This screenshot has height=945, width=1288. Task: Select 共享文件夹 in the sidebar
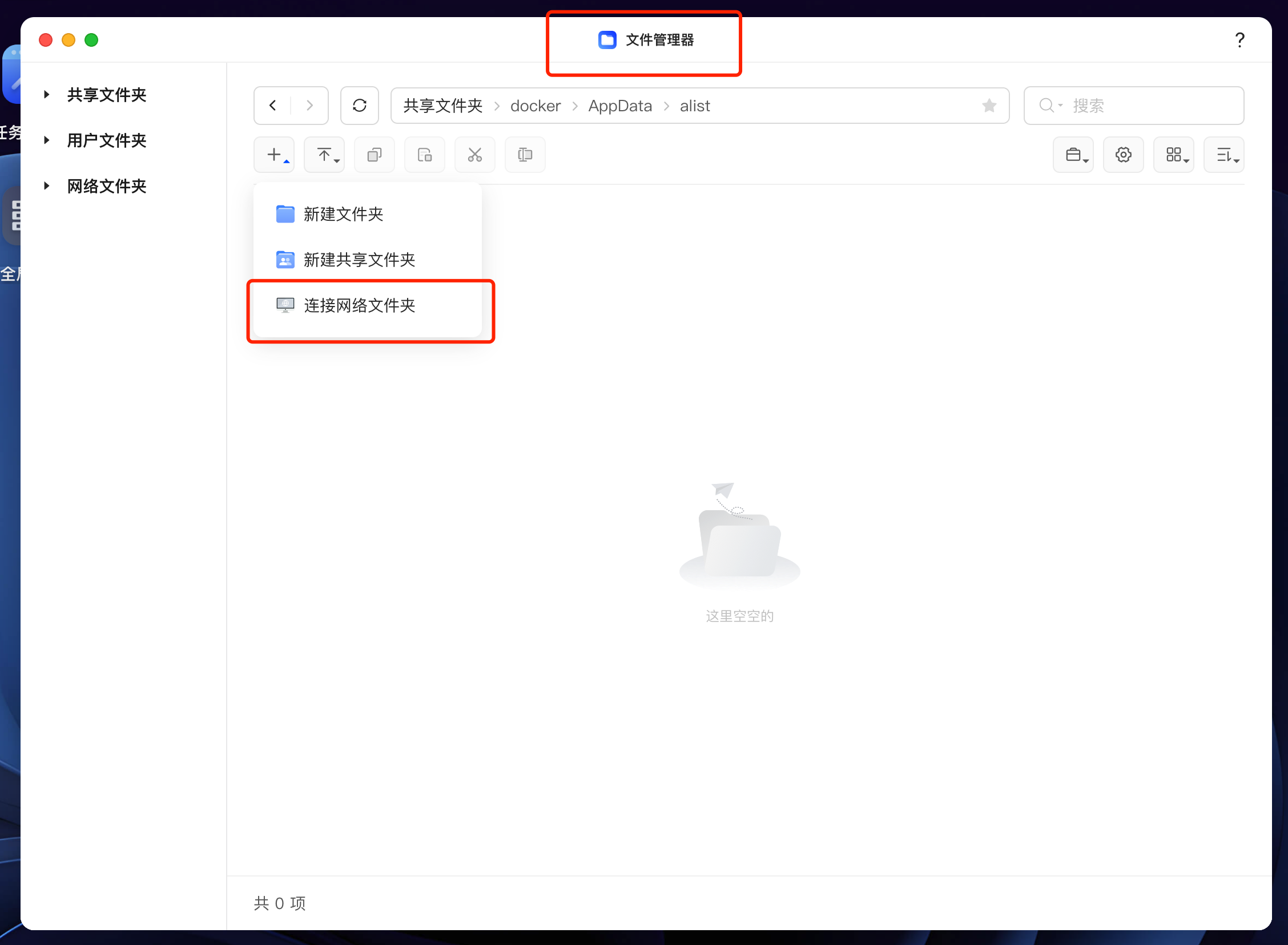107,94
